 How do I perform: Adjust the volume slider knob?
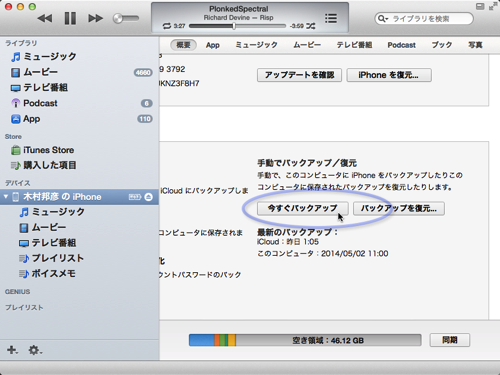pos(118,18)
